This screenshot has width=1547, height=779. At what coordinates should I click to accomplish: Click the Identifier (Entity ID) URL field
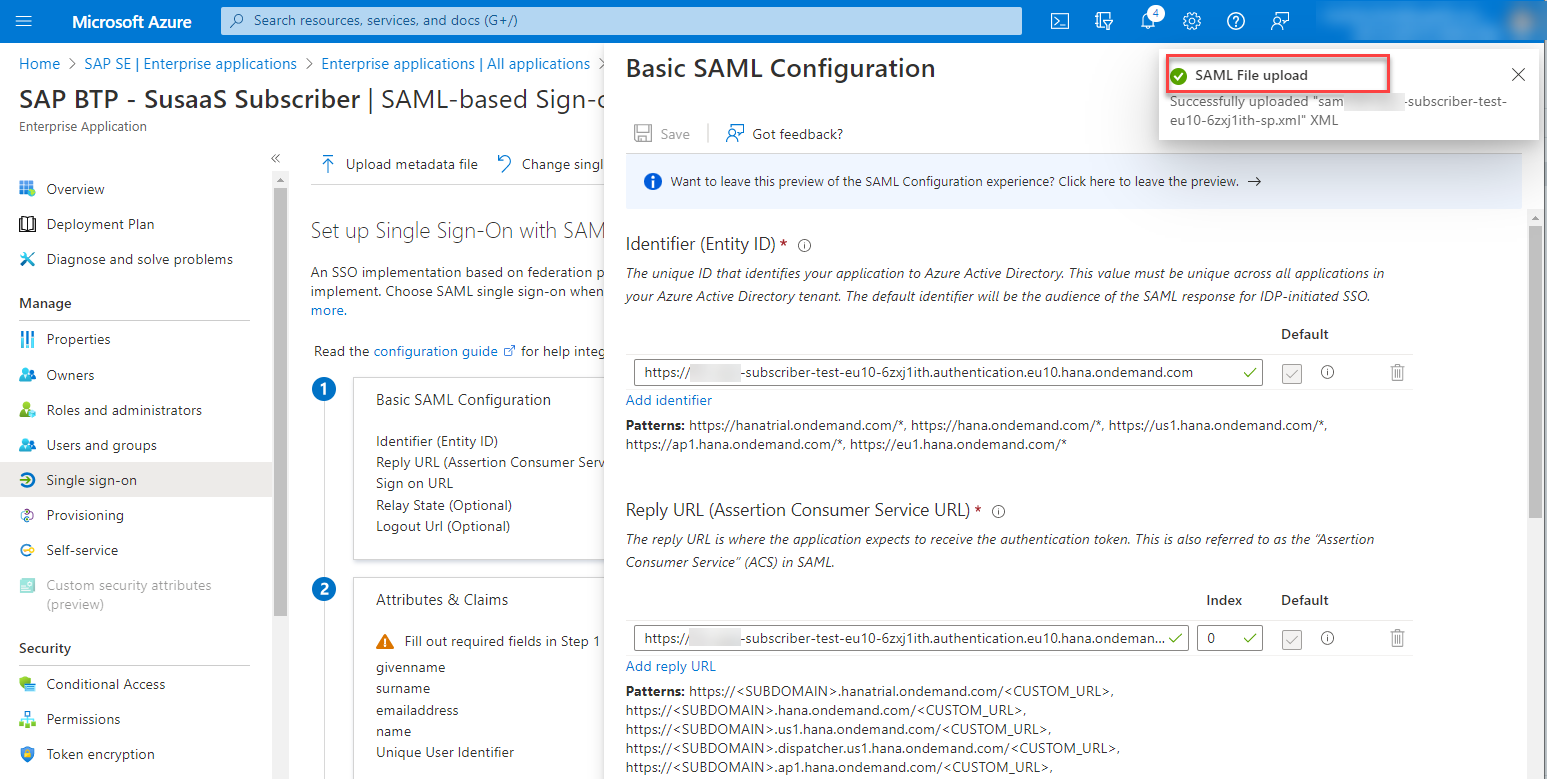pos(948,372)
